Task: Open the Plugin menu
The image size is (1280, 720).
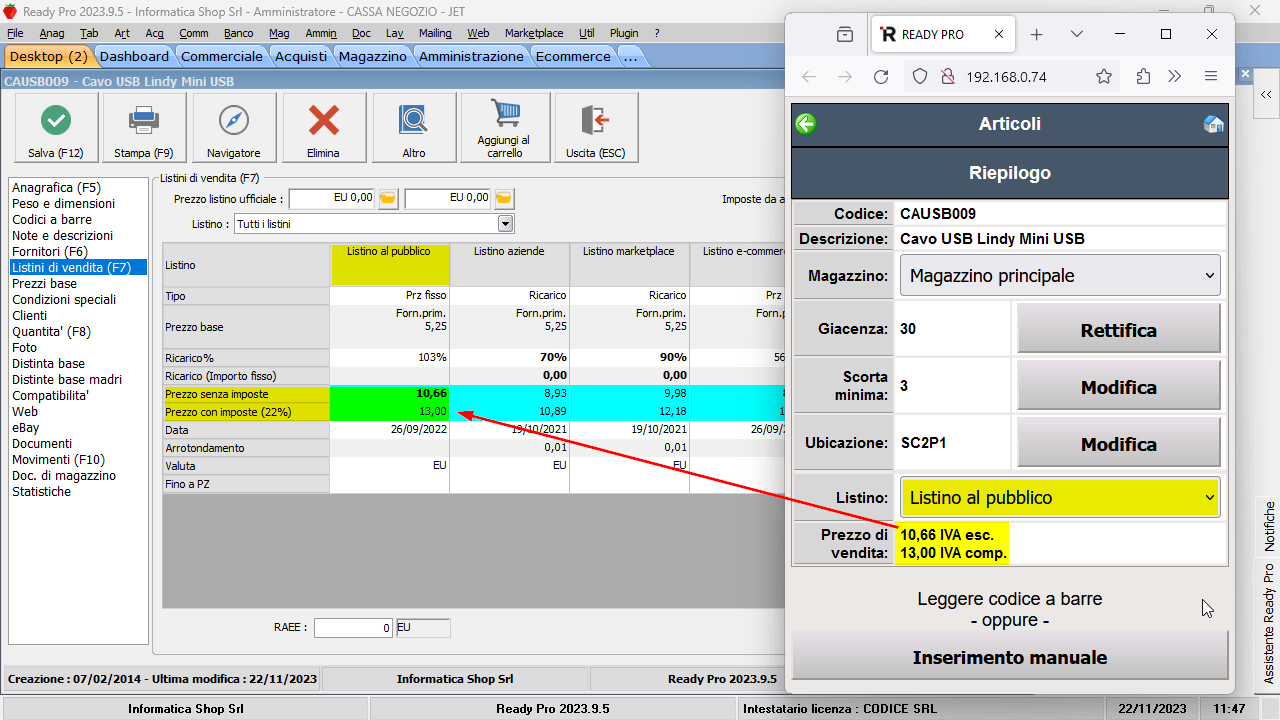Action: tap(624, 33)
